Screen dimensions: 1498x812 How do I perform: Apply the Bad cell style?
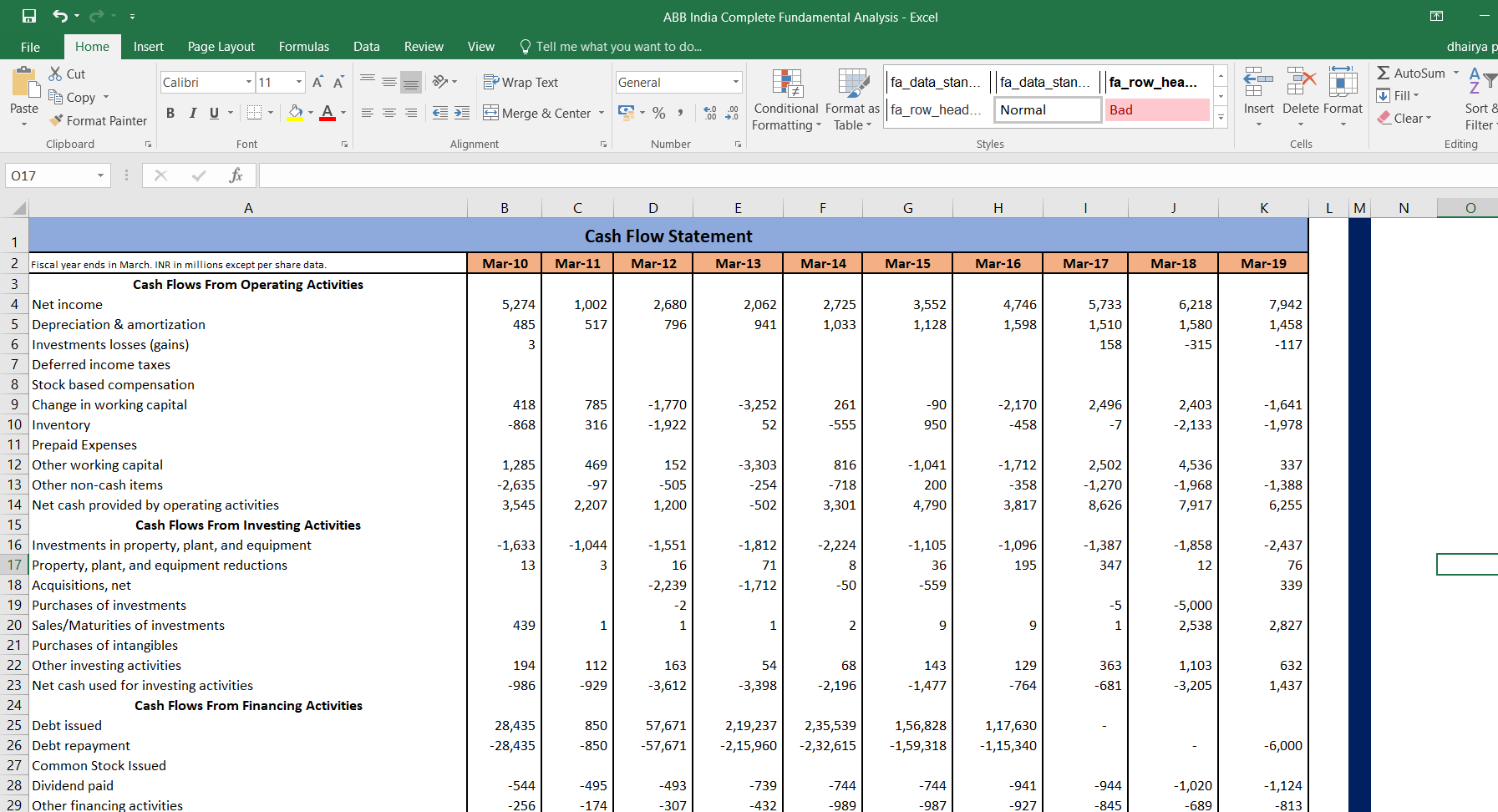pyautogui.click(x=1157, y=109)
